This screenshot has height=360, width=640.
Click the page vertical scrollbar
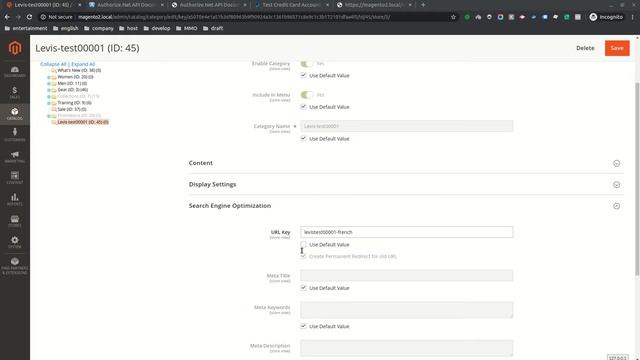[x=637, y=180]
